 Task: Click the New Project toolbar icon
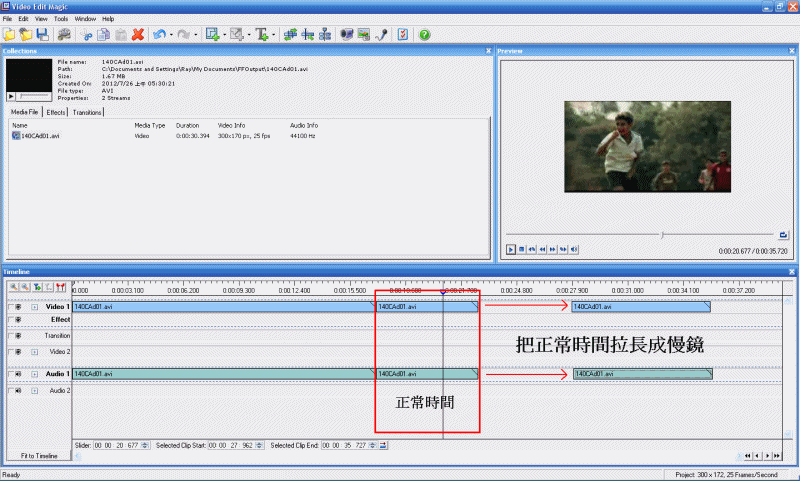pyautogui.click(x=9, y=35)
